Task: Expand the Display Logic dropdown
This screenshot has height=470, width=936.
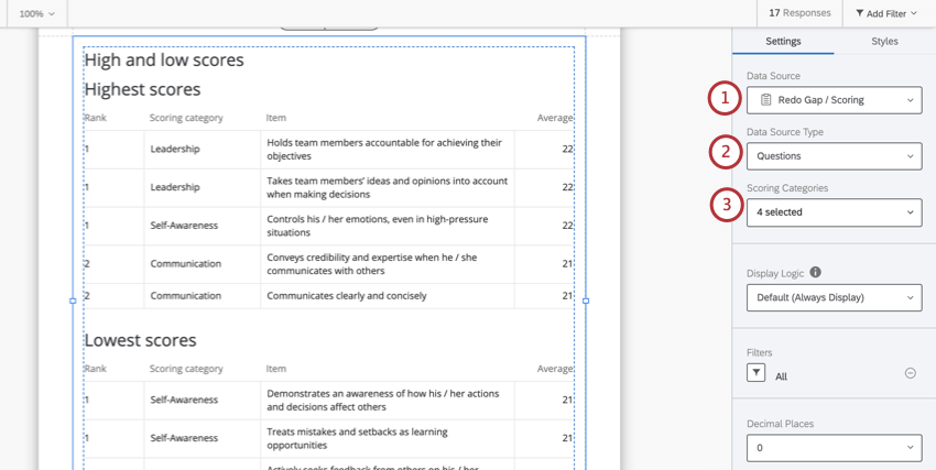Action: [x=834, y=297]
